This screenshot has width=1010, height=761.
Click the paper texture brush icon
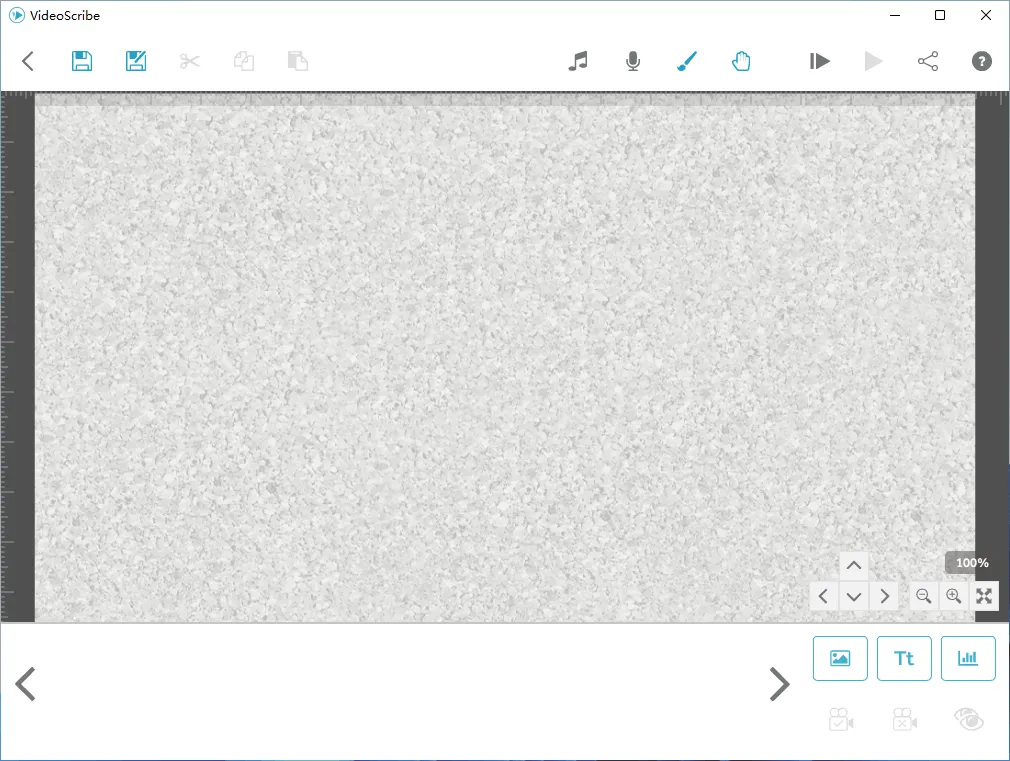pyautogui.click(x=686, y=61)
